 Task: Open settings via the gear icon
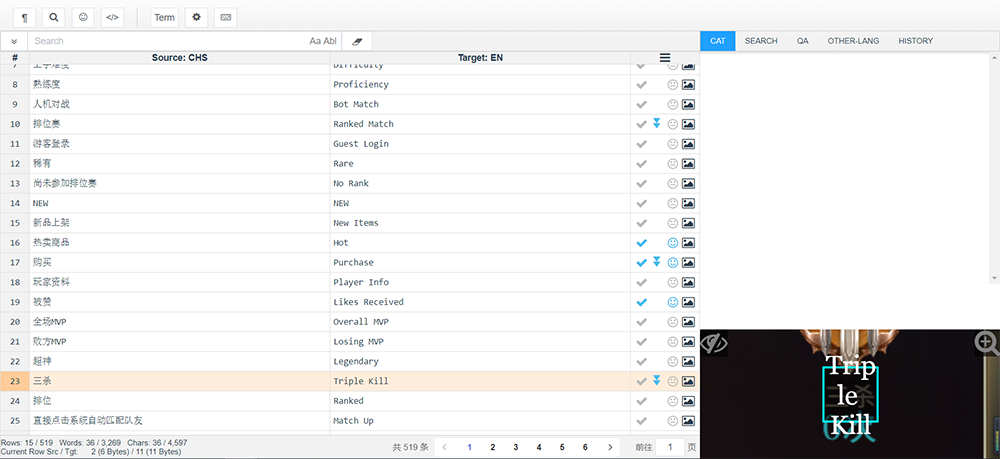click(x=196, y=17)
